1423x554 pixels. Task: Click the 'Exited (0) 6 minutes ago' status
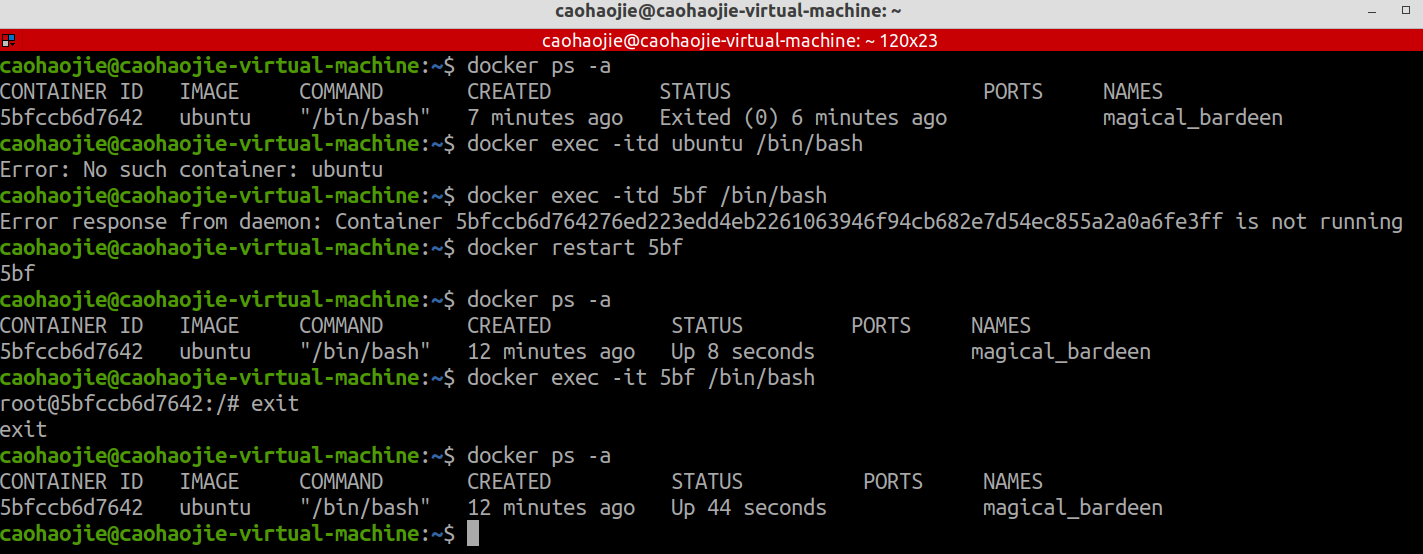click(x=803, y=118)
